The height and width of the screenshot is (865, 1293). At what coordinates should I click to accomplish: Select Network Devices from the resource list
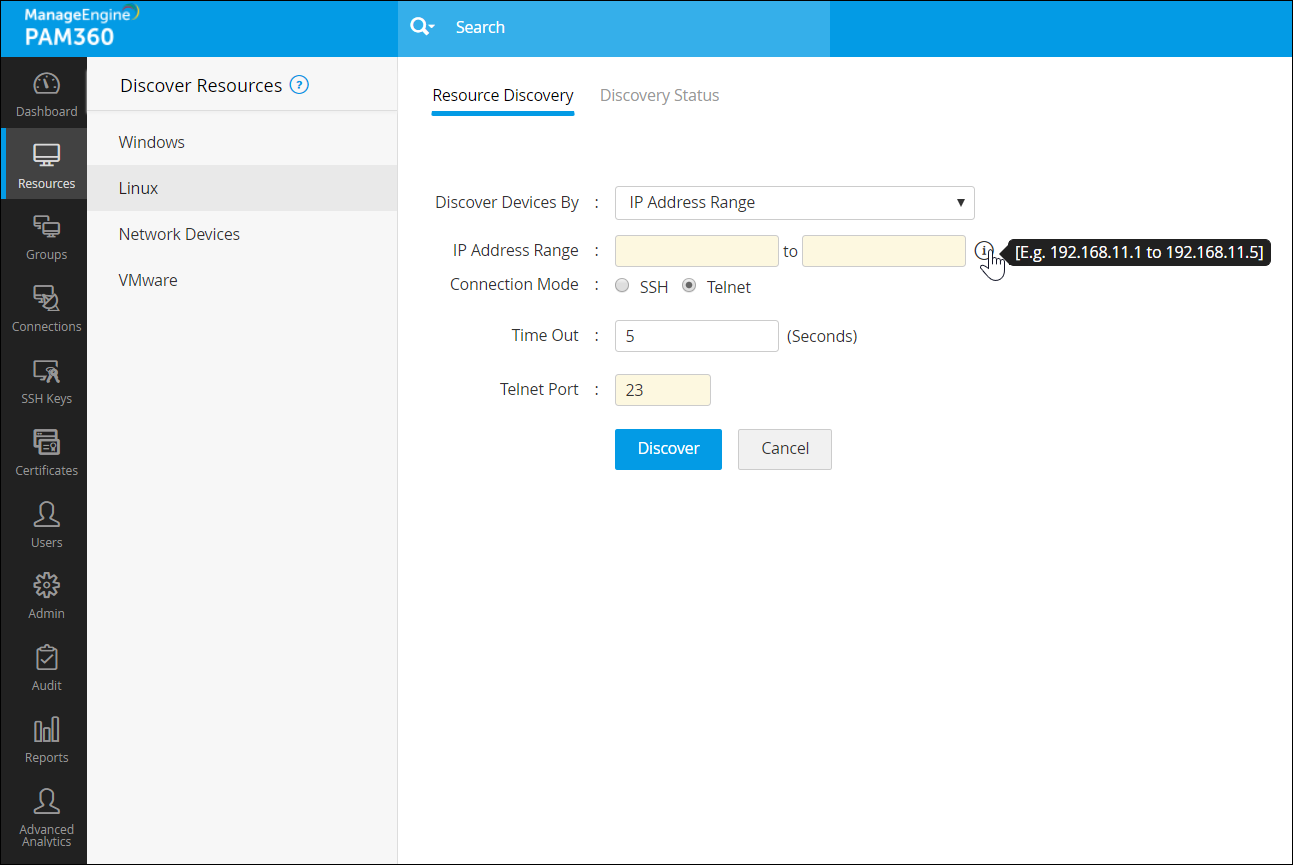[179, 233]
